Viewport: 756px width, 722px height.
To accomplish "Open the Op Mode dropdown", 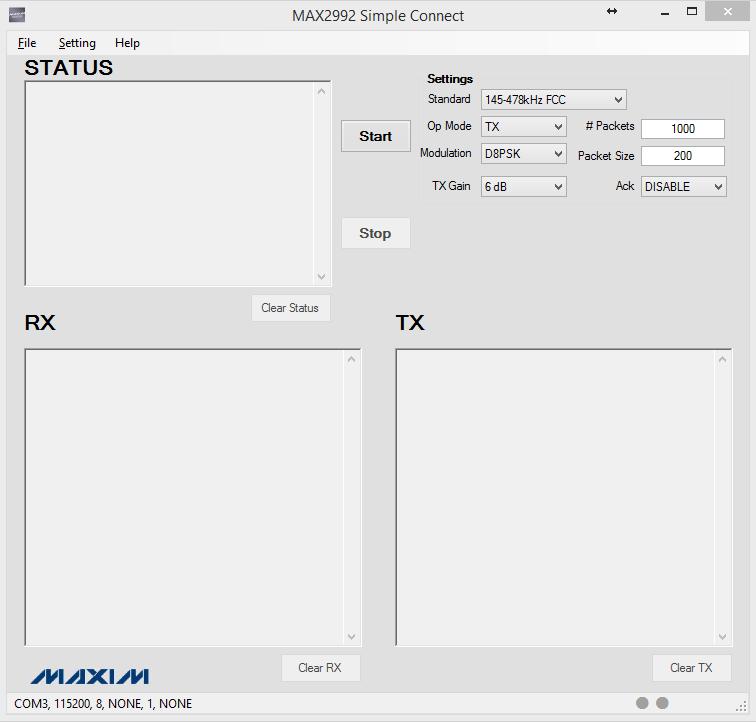I will (524, 127).
